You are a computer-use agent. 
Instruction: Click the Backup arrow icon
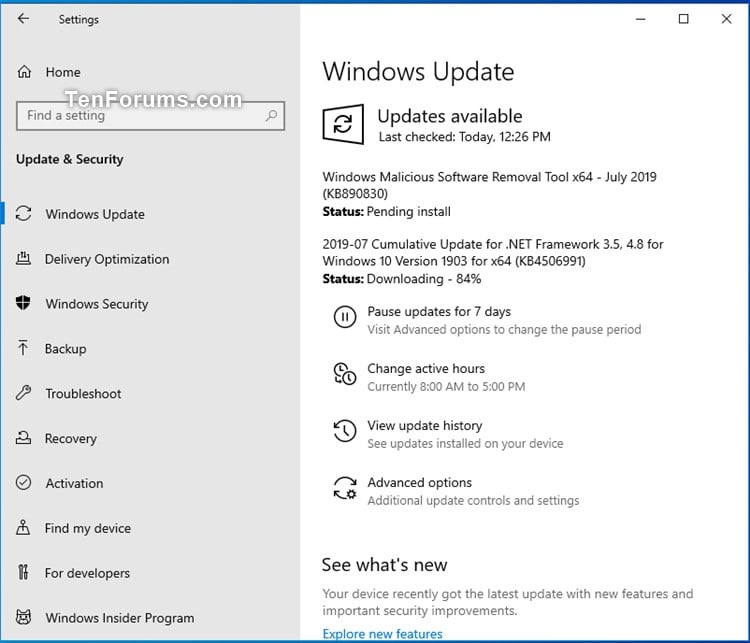pyautogui.click(x=23, y=348)
